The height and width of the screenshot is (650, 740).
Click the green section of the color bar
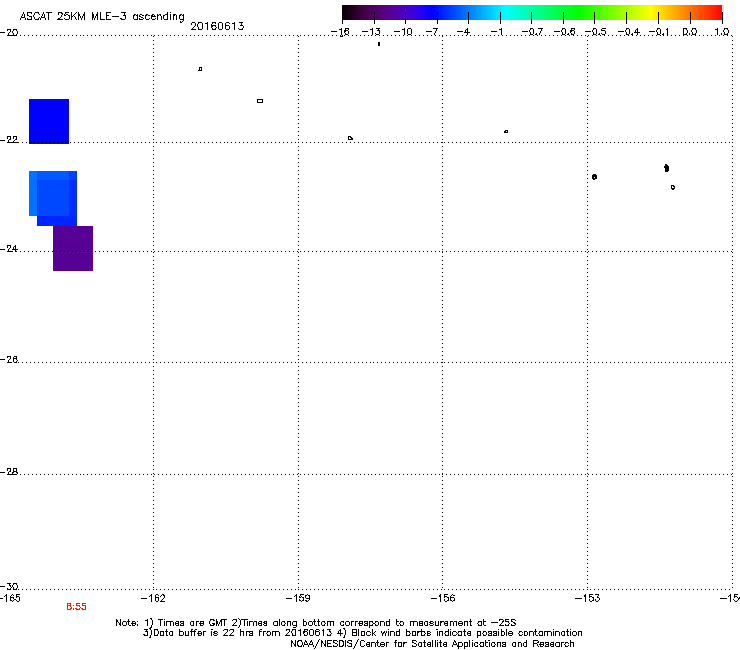[578, 13]
